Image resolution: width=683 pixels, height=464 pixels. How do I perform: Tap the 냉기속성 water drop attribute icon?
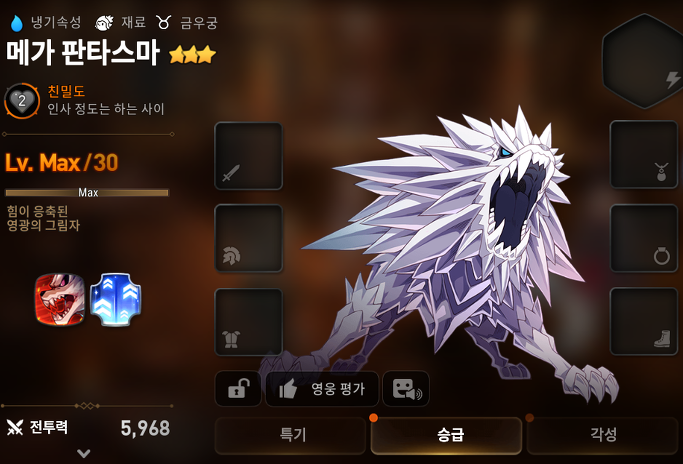17,23
